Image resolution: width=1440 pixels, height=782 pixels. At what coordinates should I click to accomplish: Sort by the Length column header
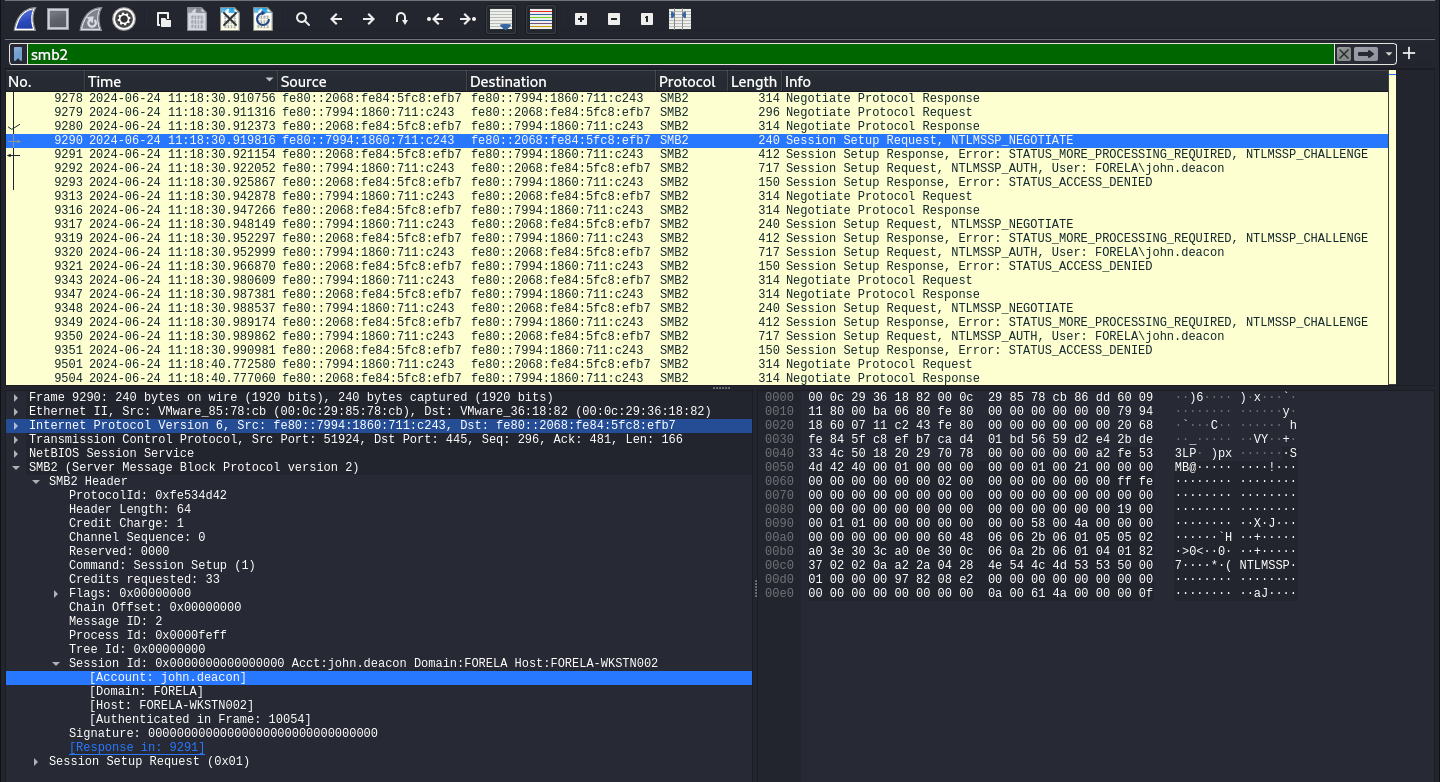(x=754, y=82)
